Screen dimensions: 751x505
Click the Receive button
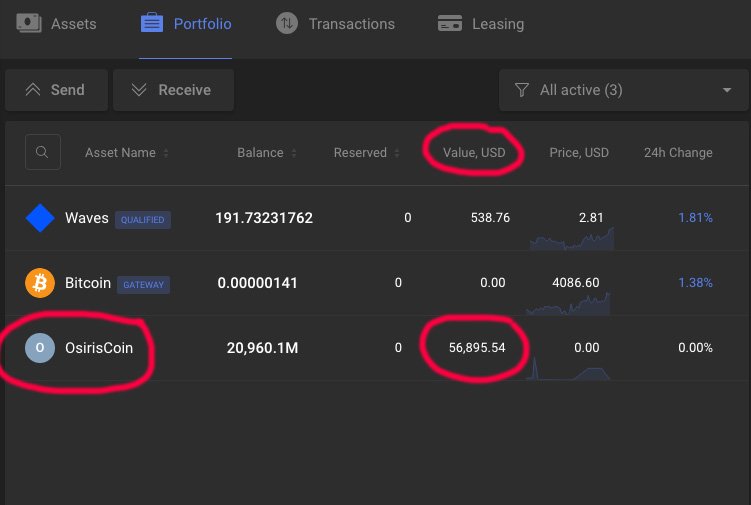[x=173, y=90]
